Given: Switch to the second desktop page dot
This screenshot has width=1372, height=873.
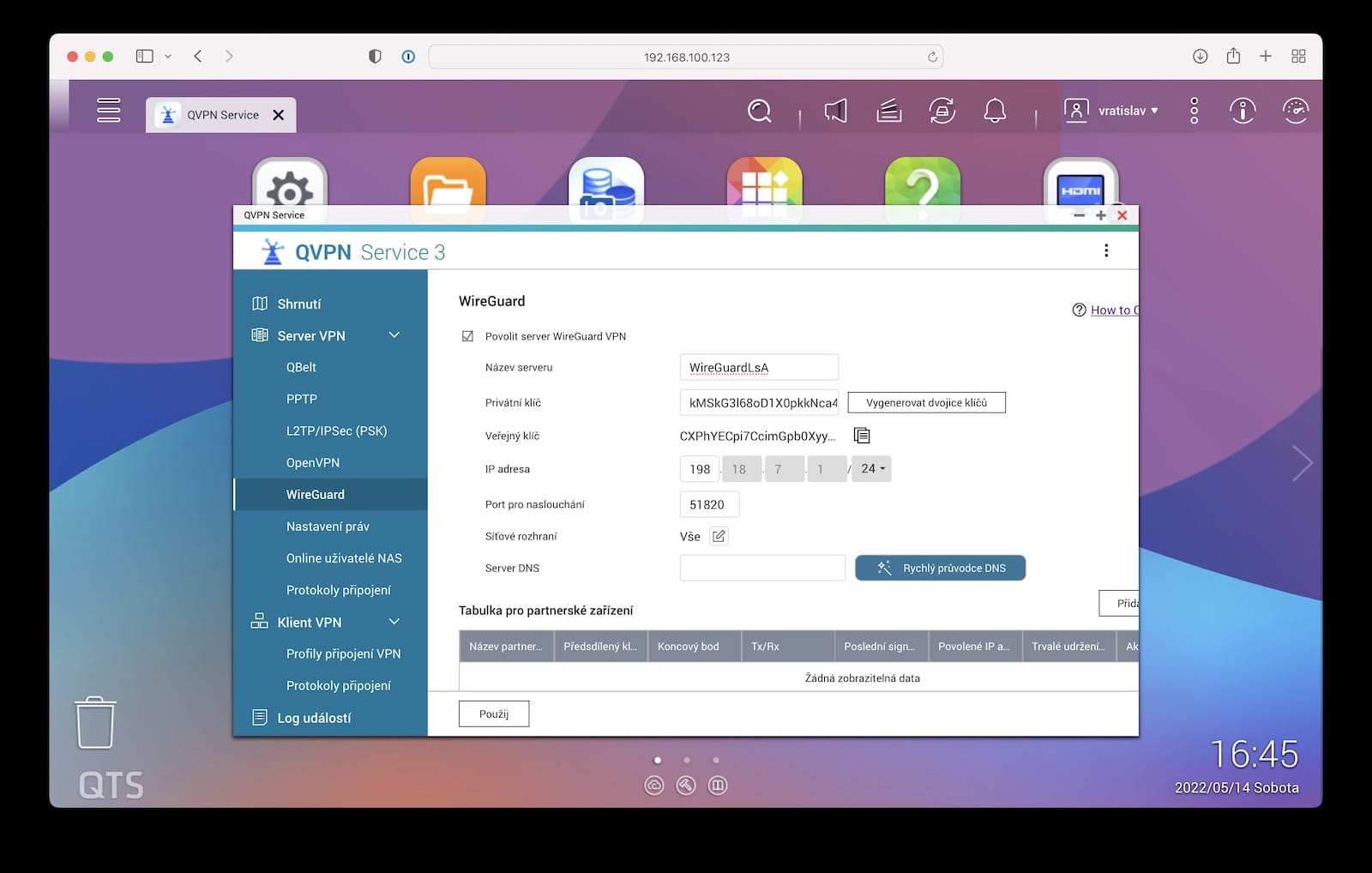Looking at the screenshot, I should pyautogui.click(x=687, y=760).
